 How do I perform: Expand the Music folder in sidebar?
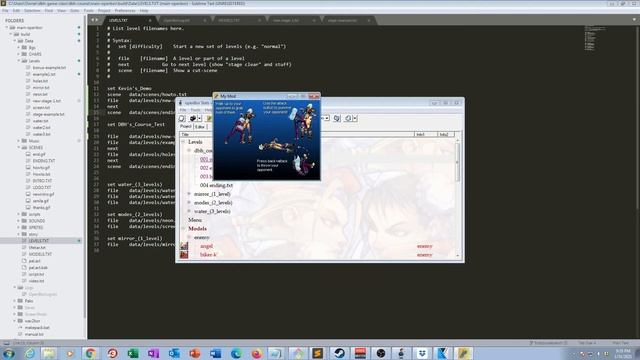point(18,141)
